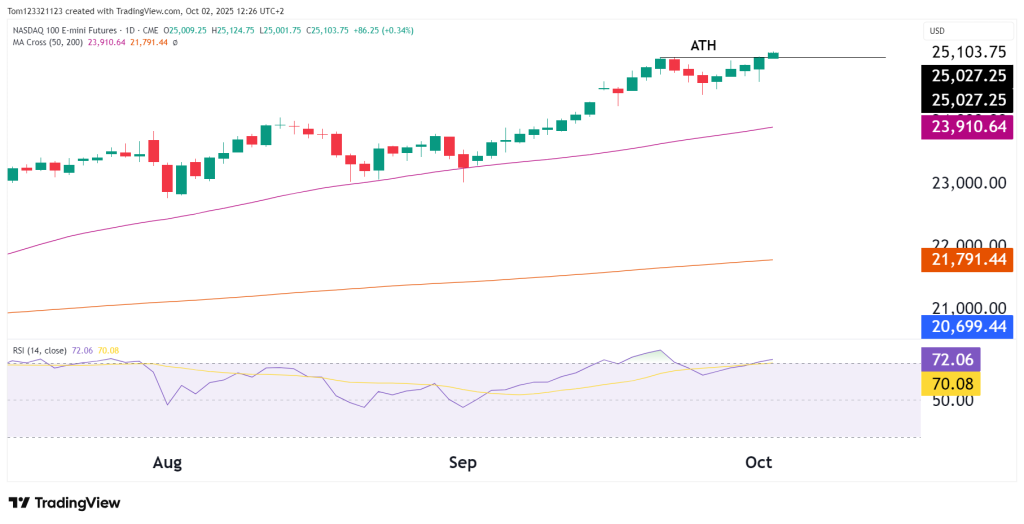The height and width of the screenshot is (524, 1024).
Task: Click the magenta 23,910.64 price label
Action: pos(968,127)
